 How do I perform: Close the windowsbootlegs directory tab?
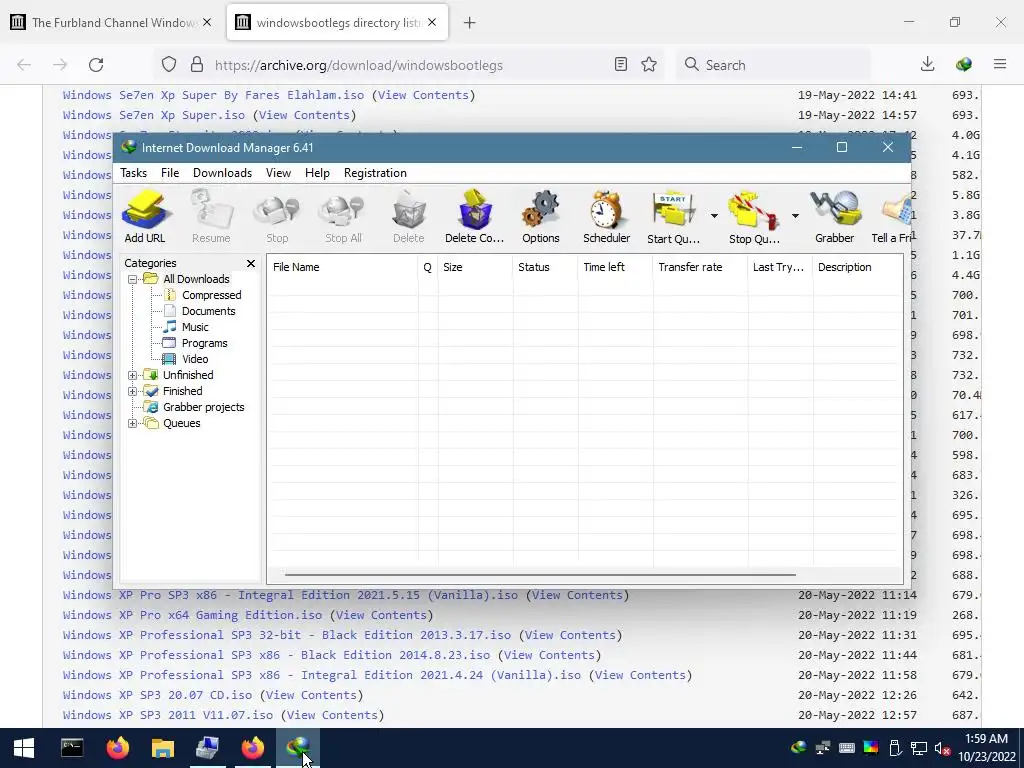432,22
